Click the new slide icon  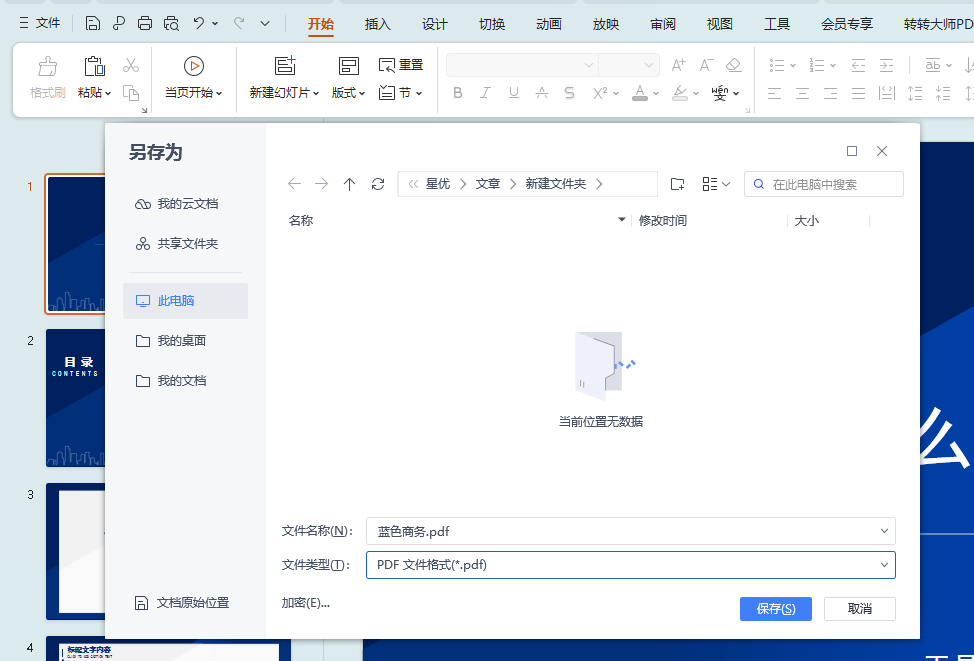[x=285, y=66]
